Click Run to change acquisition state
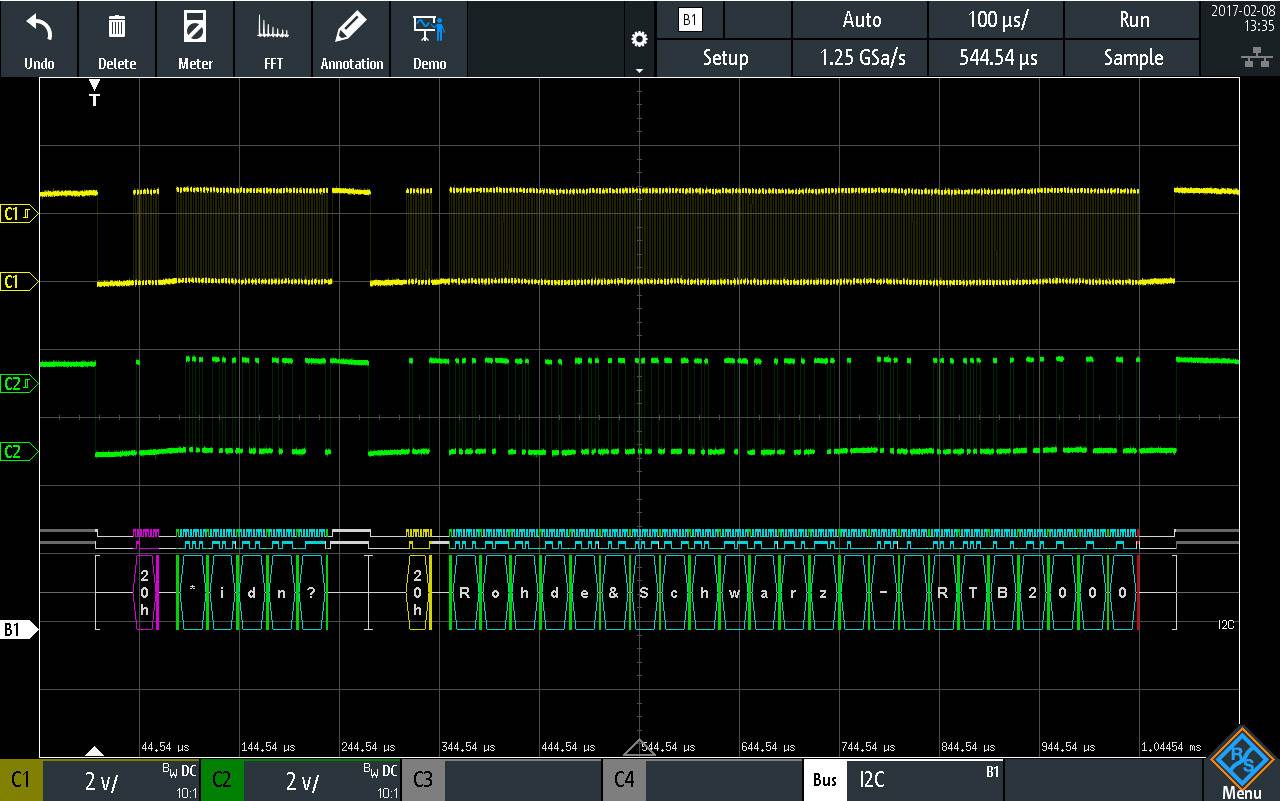The width and height of the screenshot is (1280, 801). point(1132,19)
